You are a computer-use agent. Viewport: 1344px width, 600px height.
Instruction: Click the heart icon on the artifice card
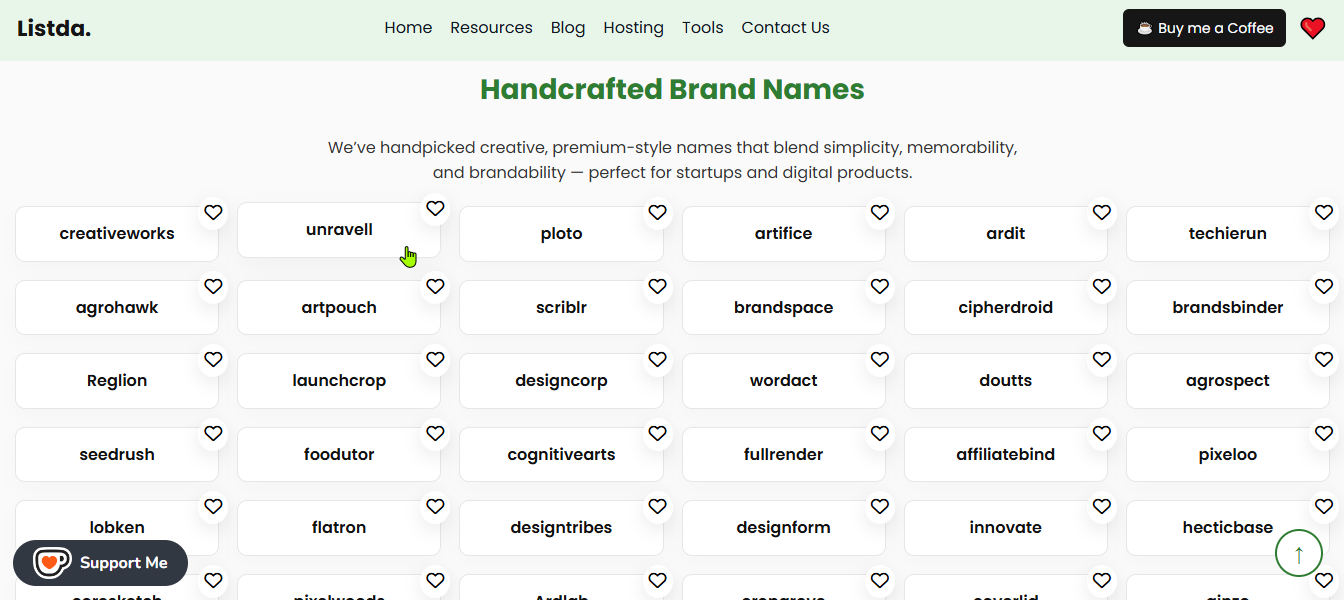[879, 212]
